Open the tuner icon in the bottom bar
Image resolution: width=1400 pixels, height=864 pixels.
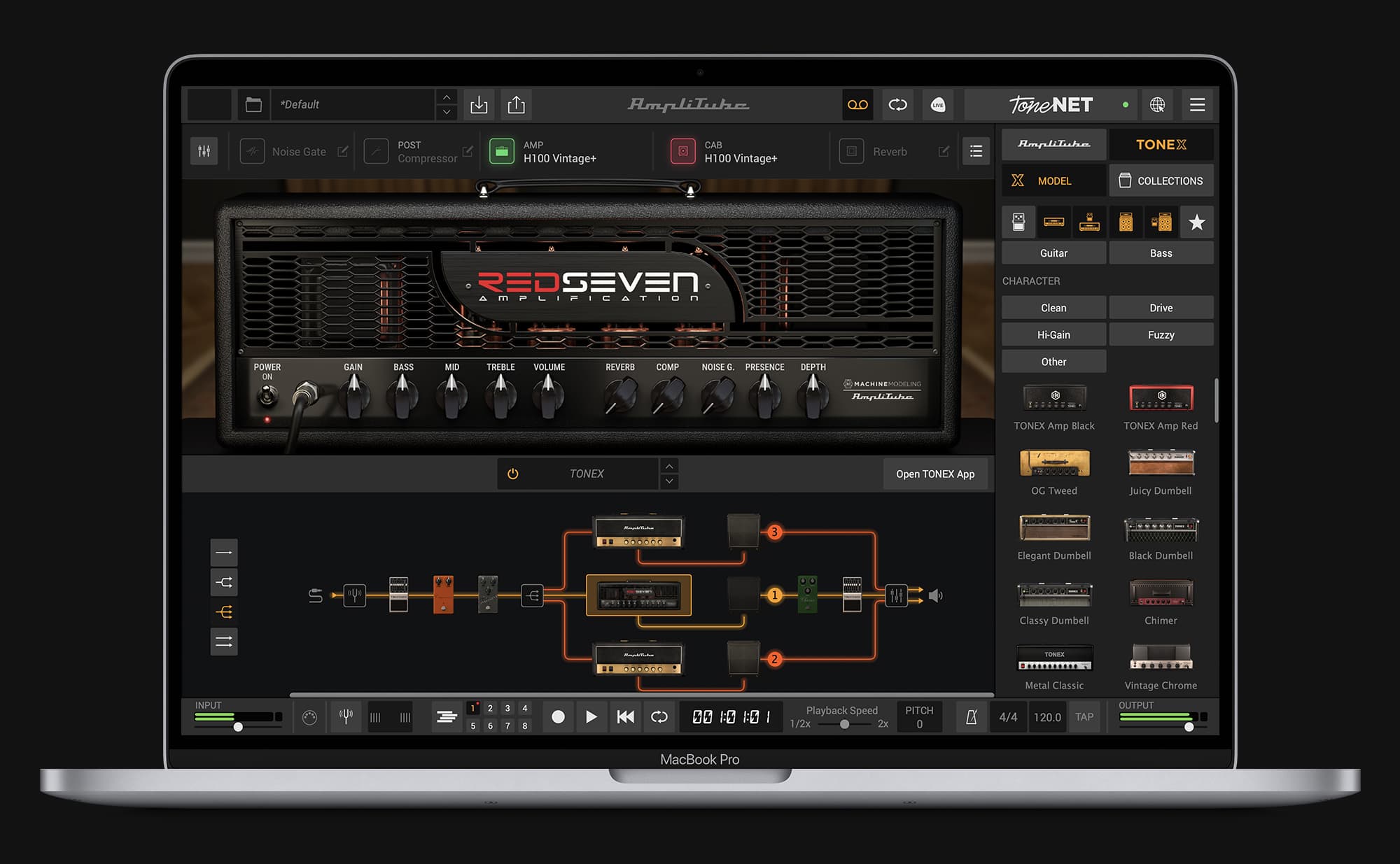(346, 716)
